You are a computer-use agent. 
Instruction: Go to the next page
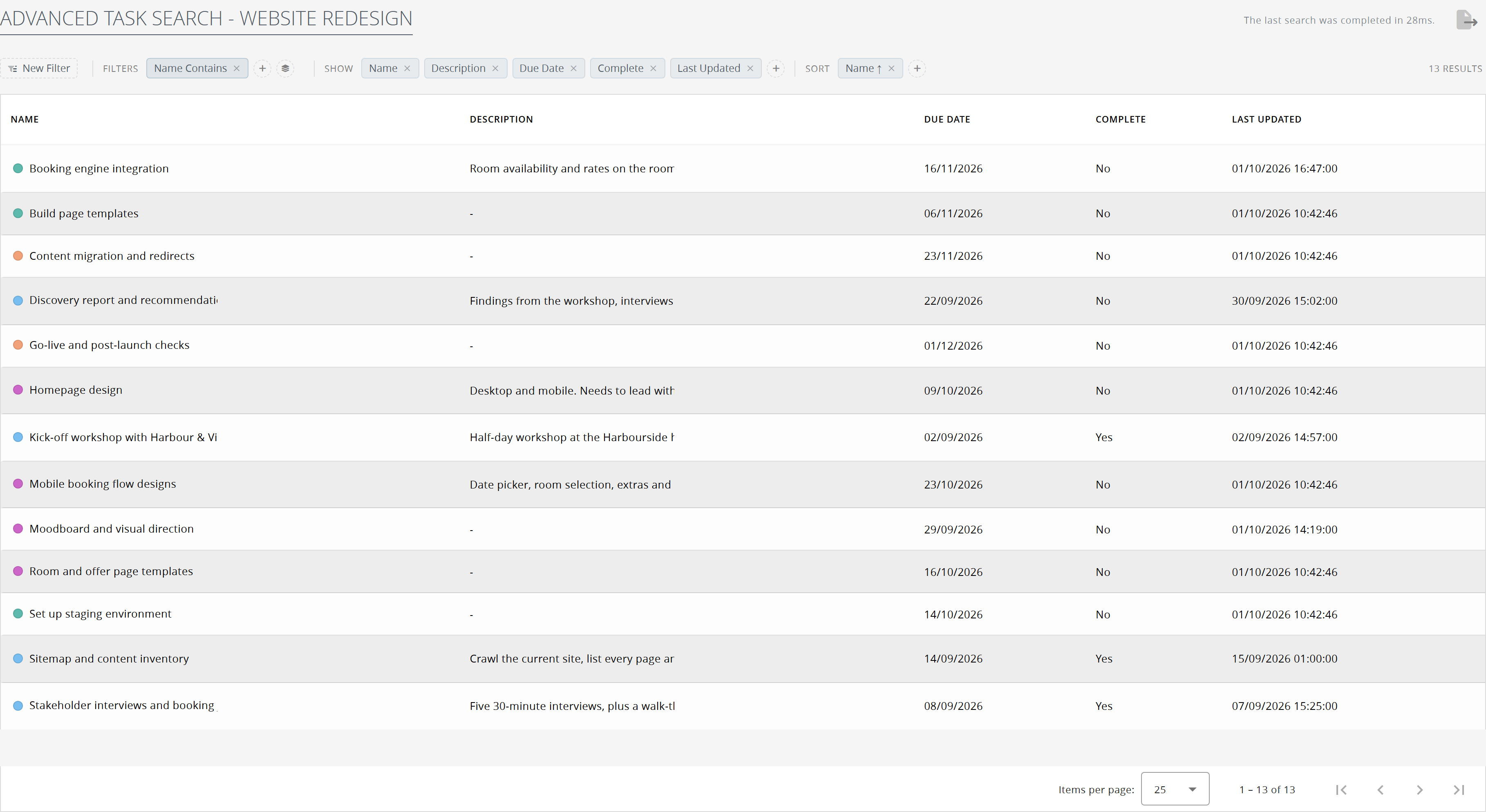[1420, 790]
